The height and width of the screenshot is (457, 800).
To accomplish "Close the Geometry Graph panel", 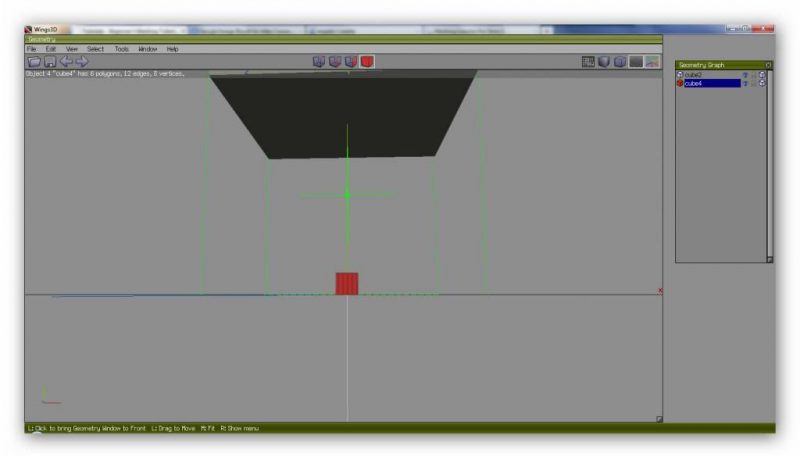I will pos(768,65).
